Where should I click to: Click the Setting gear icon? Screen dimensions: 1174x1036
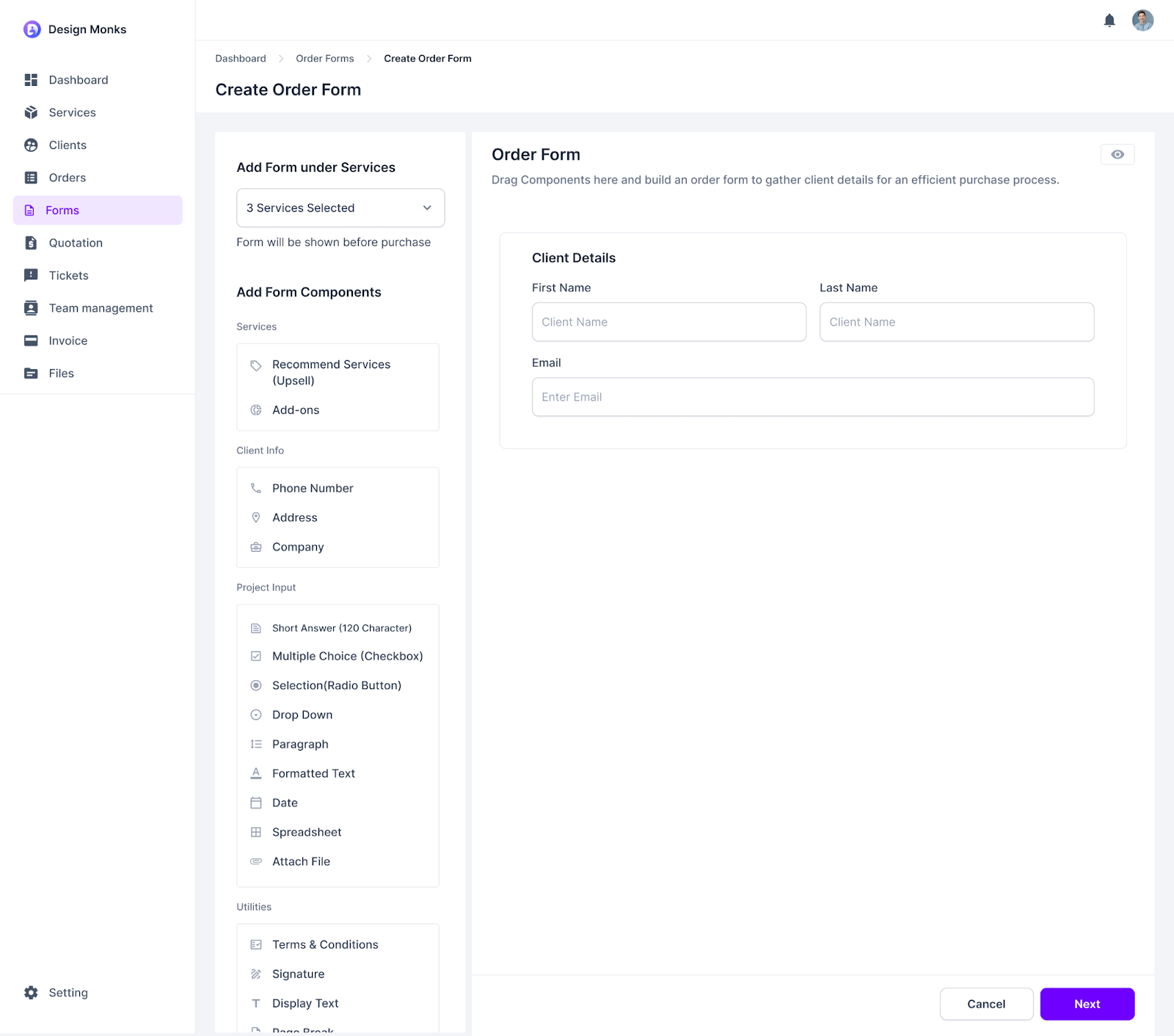(31, 992)
